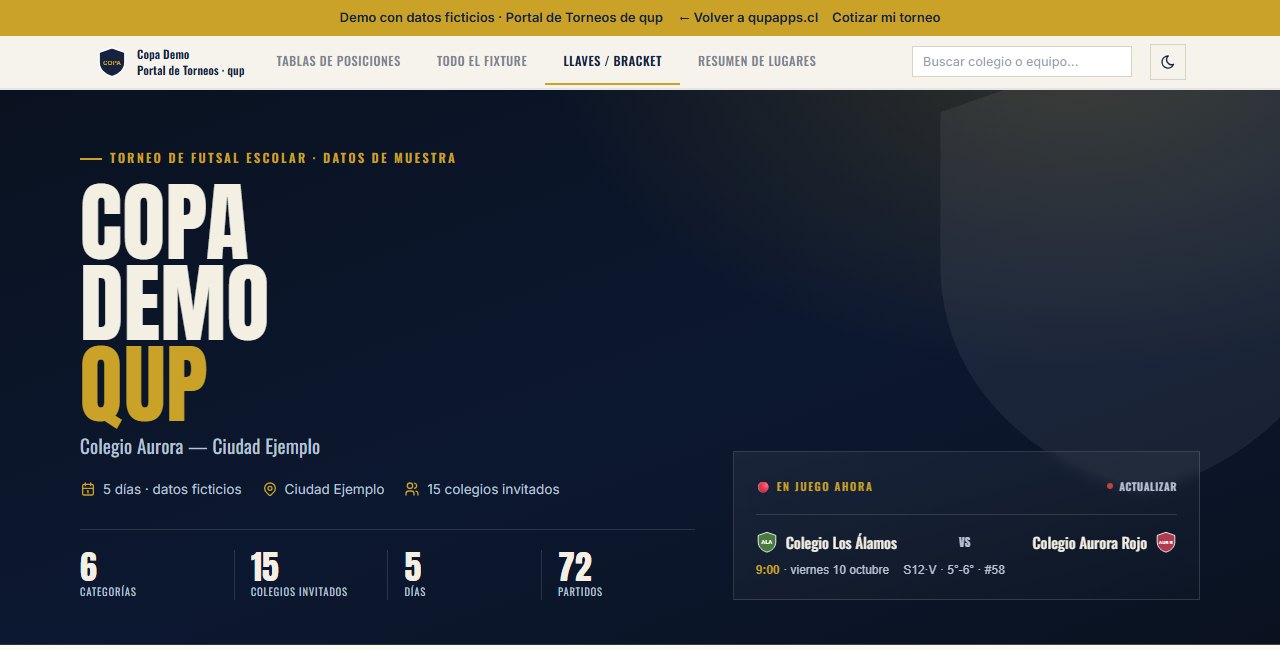The image size is (1280, 650).
Task: Go to Resumen de Lugares tab
Action: (757, 62)
